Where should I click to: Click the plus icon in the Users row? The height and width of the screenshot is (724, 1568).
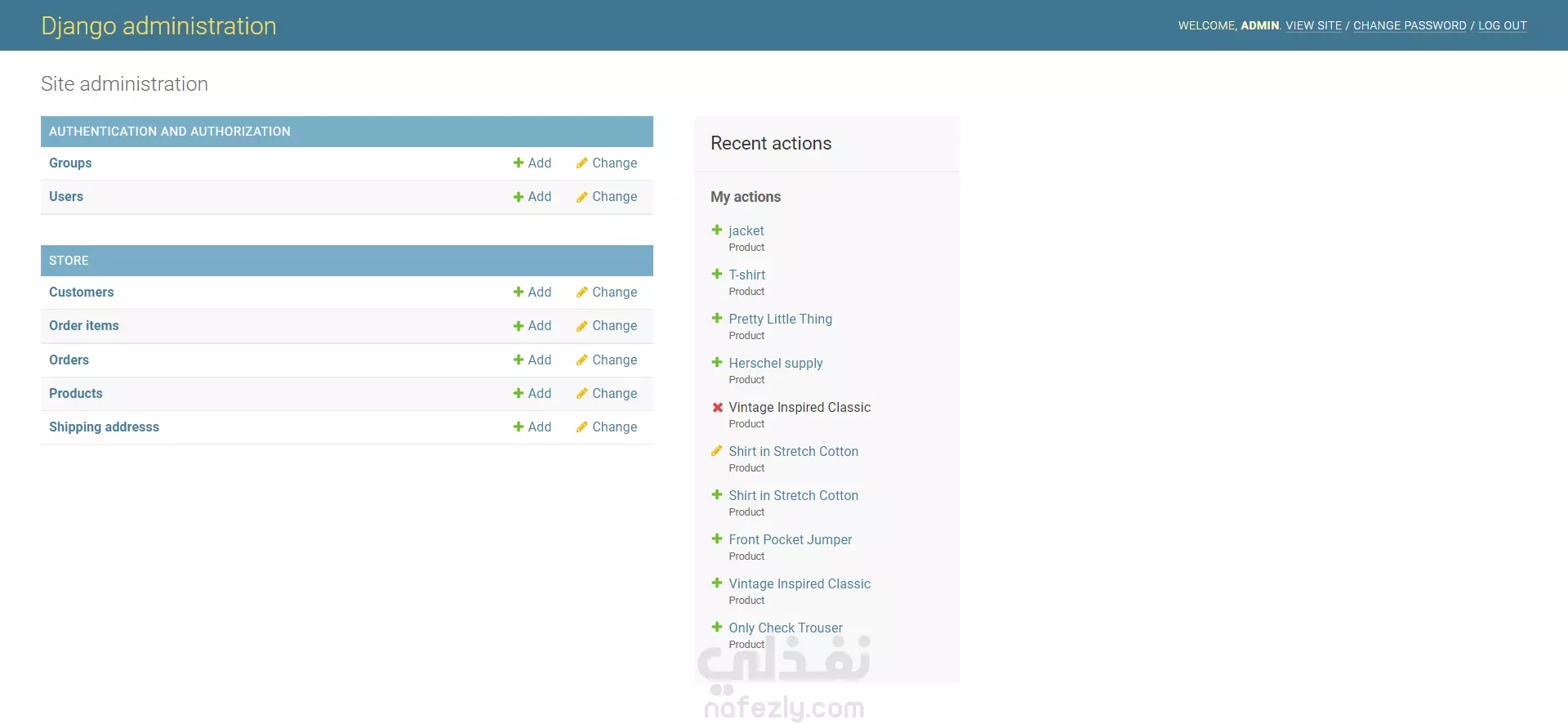tap(518, 196)
